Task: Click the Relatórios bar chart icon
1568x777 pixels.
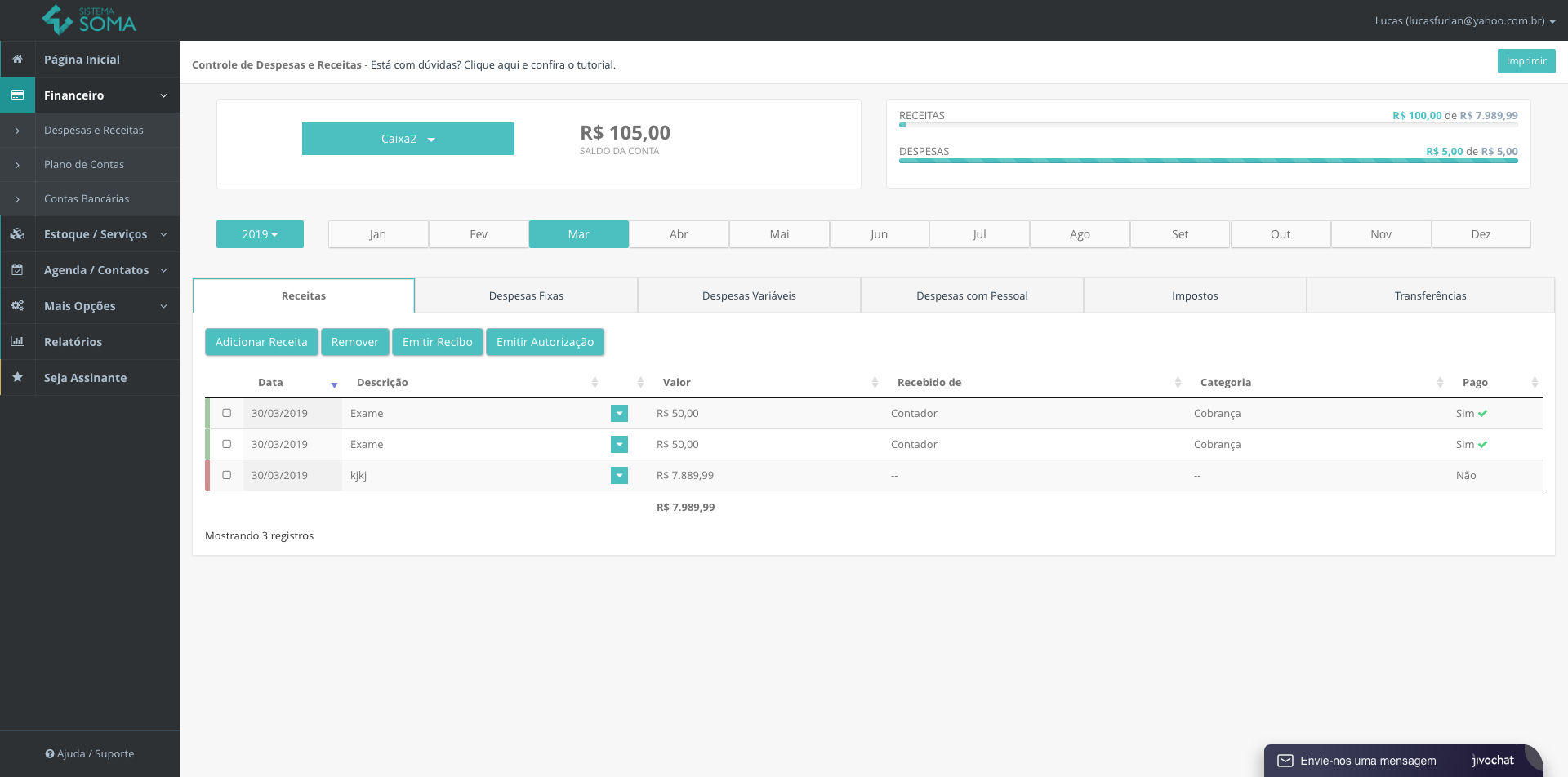Action: (x=17, y=341)
